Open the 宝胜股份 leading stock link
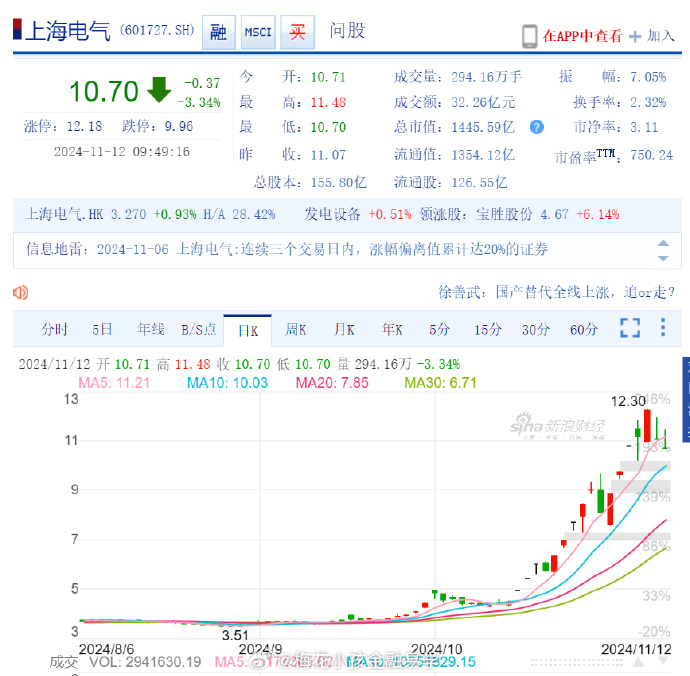 point(504,214)
